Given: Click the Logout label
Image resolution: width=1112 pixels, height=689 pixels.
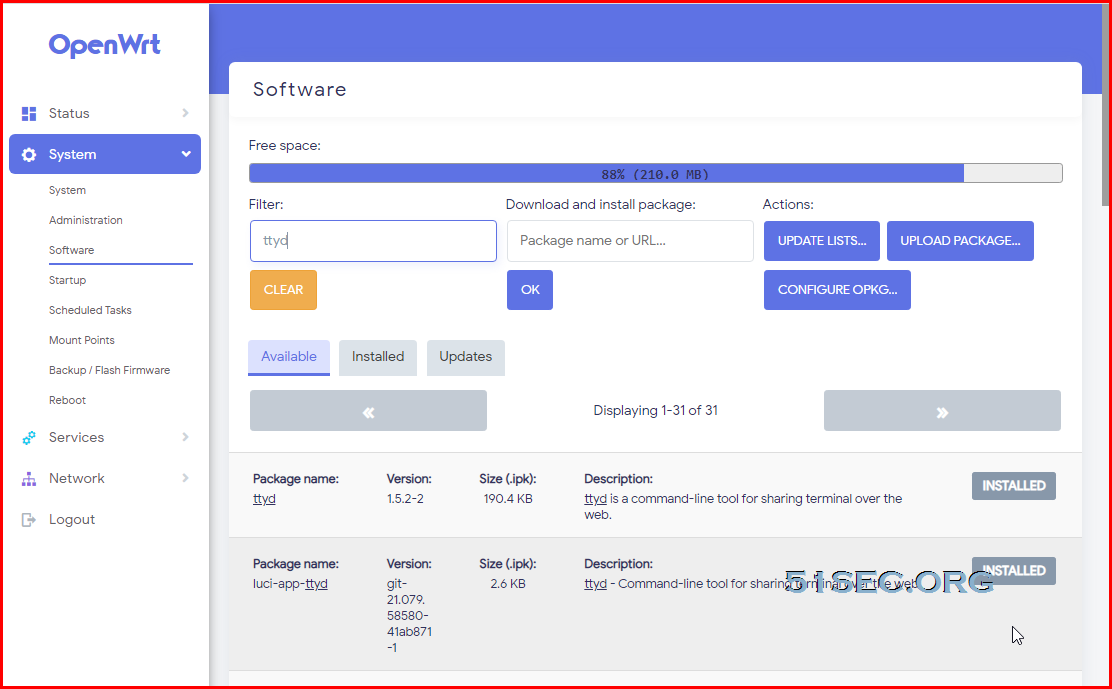Looking at the screenshot, I should [x=72, y=520].
